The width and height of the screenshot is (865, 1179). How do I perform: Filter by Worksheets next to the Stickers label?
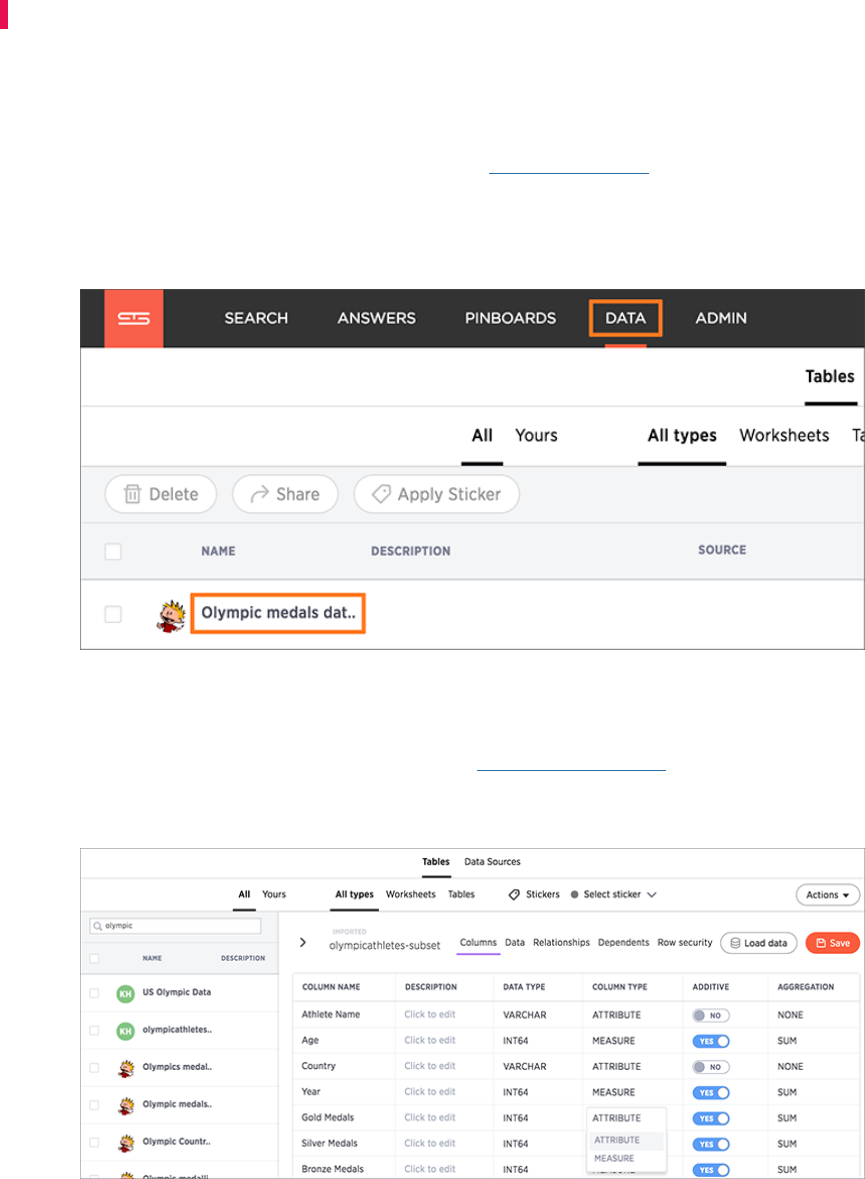411,894
